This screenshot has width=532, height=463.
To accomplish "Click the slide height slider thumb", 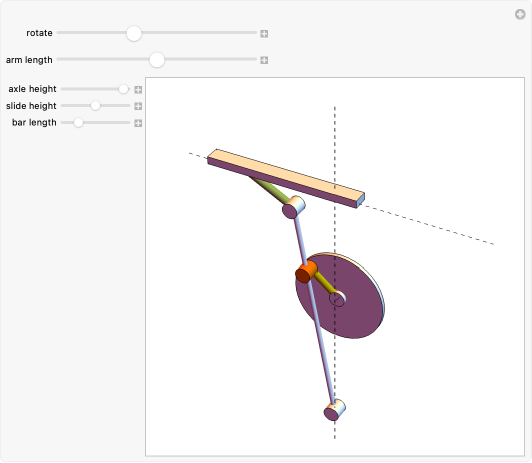I will click(95, 106).
